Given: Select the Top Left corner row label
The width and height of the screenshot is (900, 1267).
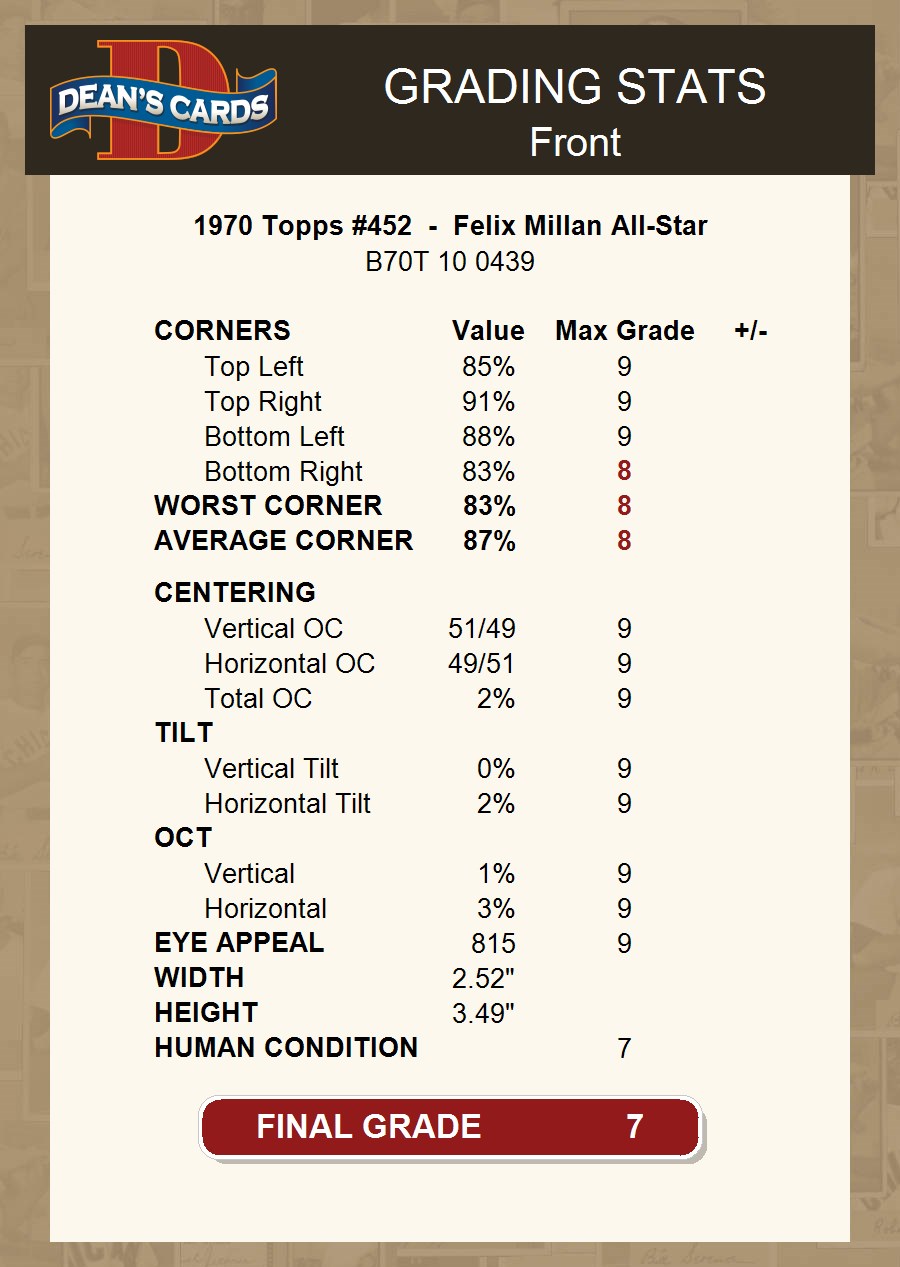Looking at the screenshot, I should 254,367.
